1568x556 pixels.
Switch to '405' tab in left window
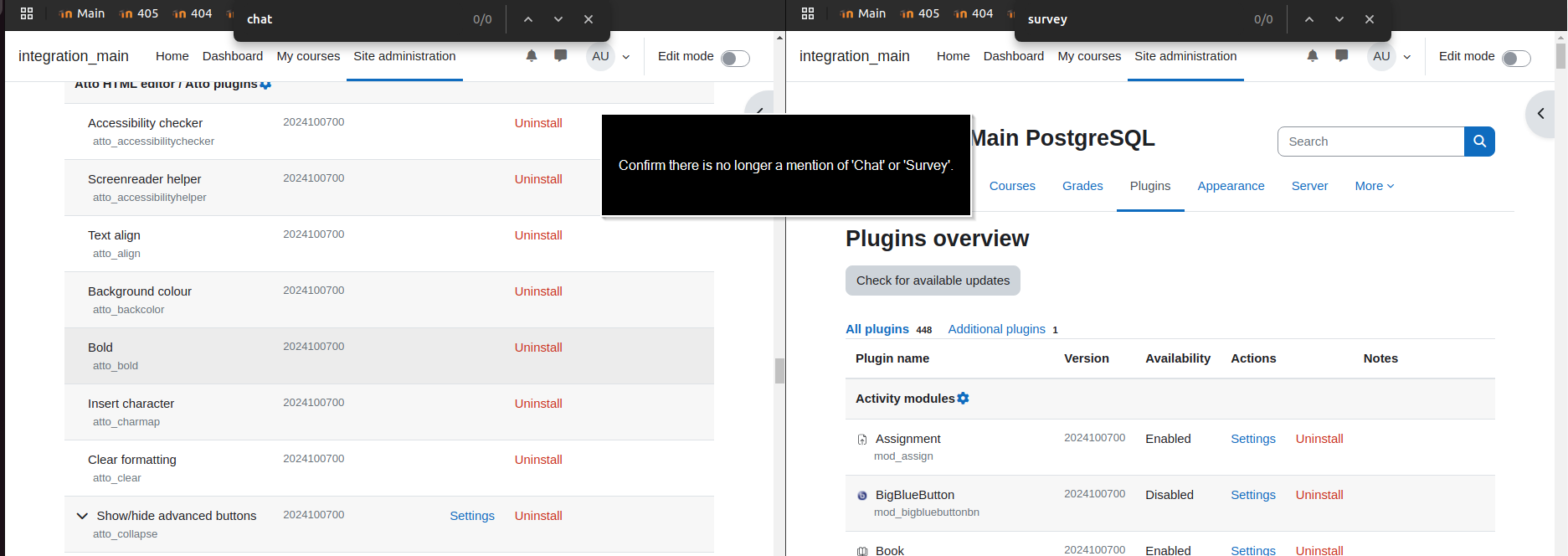tap(139, 13)
